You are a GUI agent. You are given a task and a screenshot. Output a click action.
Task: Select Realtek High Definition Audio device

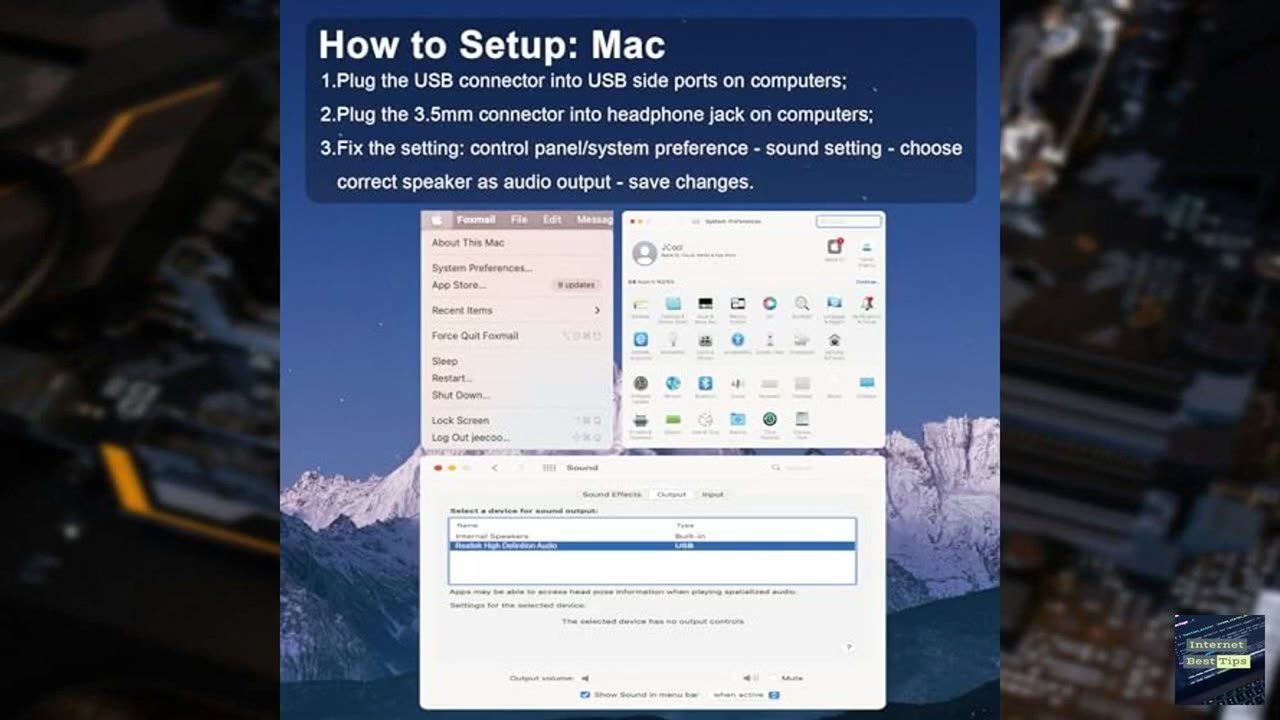pos(653,546)
